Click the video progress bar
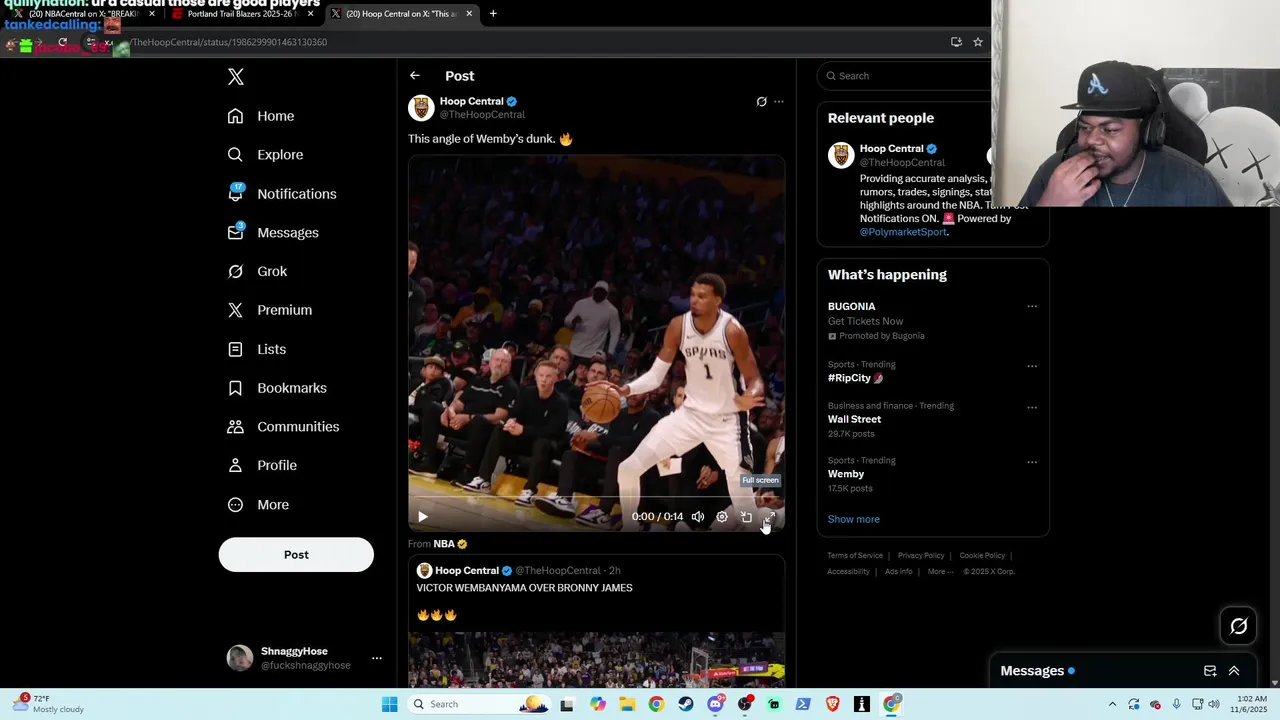The image size is (1280, 720). (x=596, y=497)
